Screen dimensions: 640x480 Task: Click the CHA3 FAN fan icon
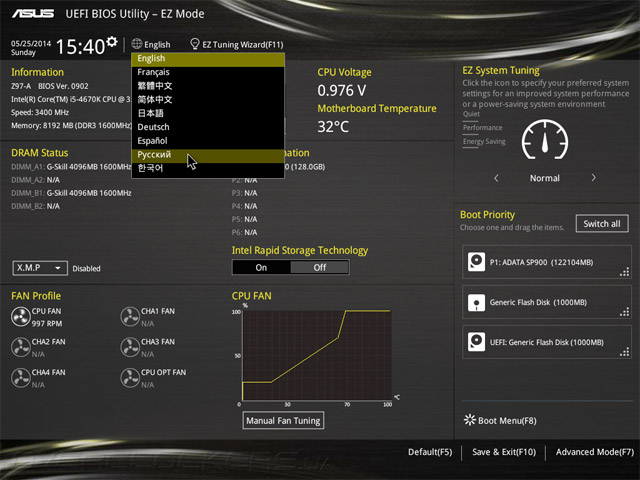(130, 347)
